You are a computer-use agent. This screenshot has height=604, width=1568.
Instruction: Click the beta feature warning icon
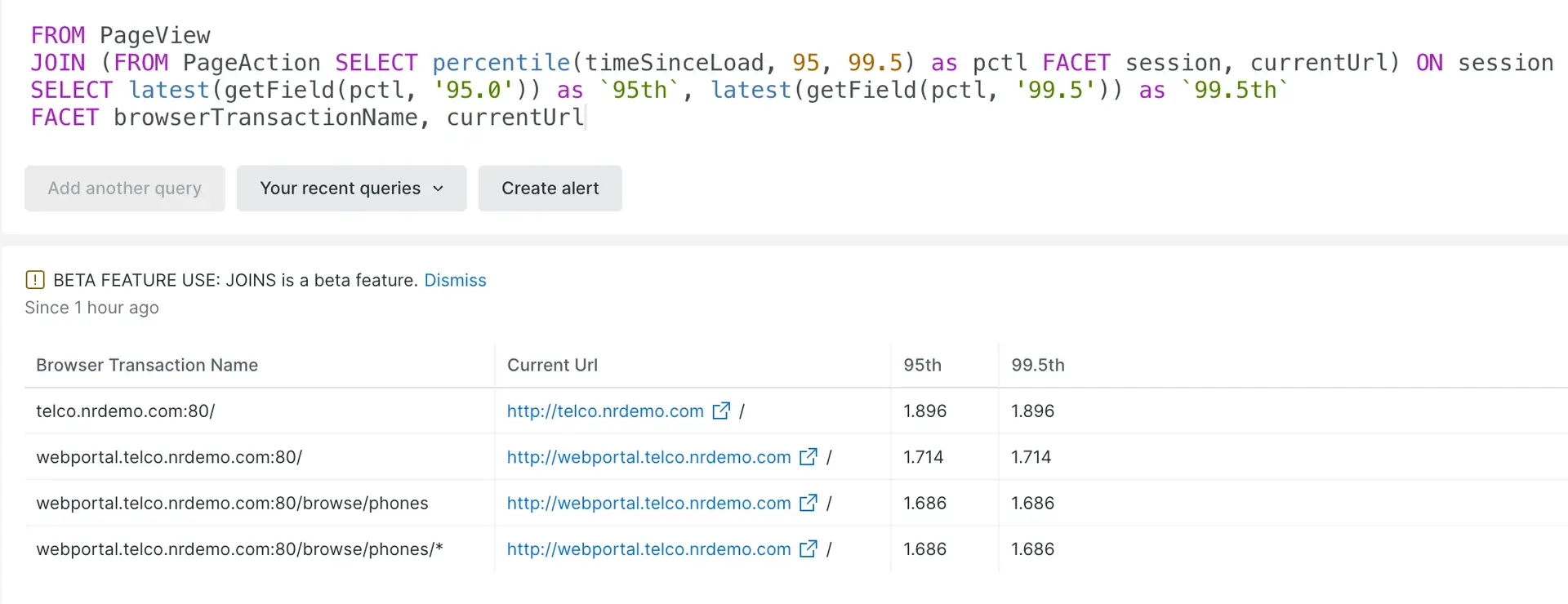click(35, 280)
